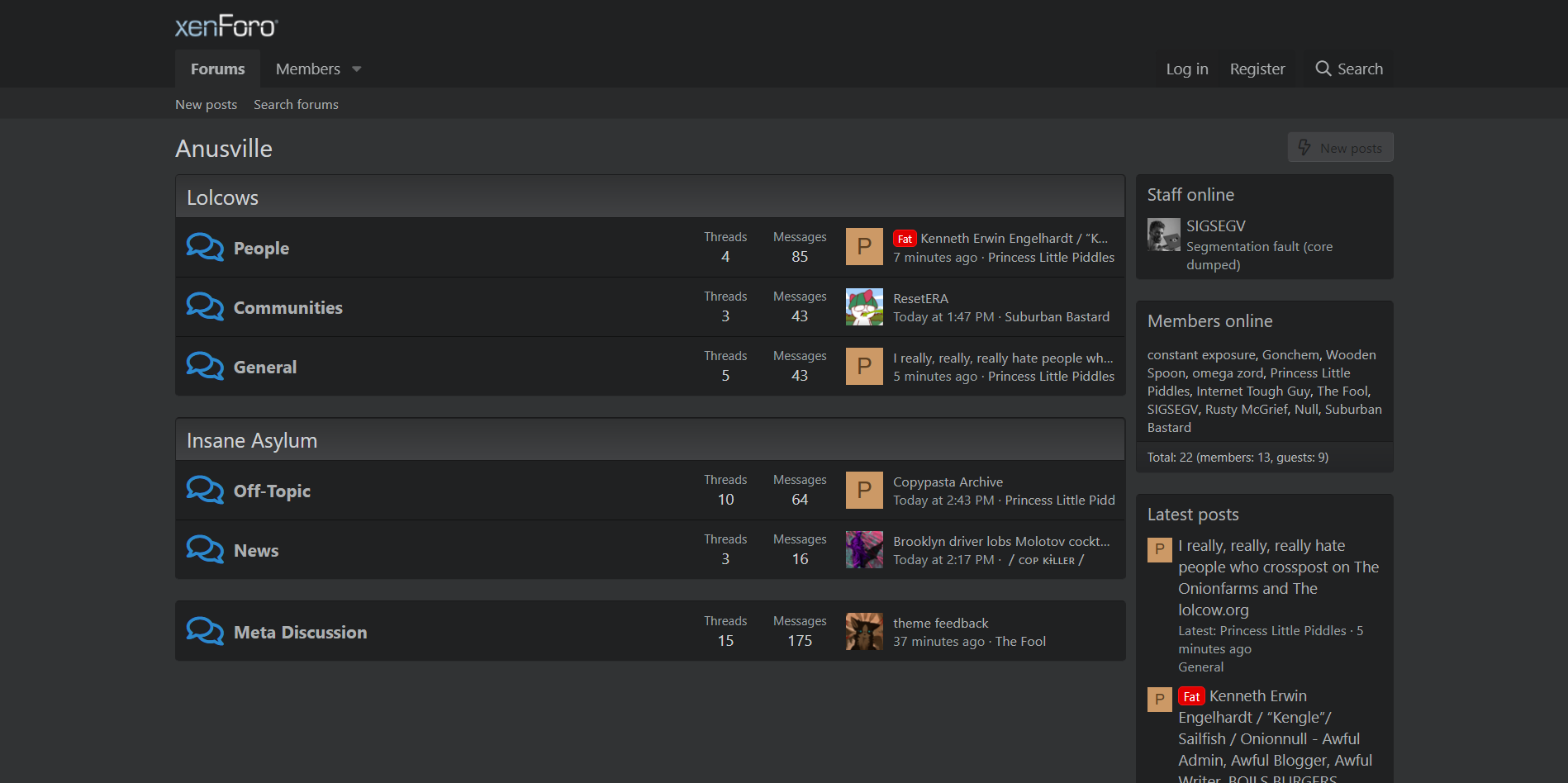Click the Communities forum speech bubble icon
This screenshot has height=783, width=1568.
click(x=205, y=306)
